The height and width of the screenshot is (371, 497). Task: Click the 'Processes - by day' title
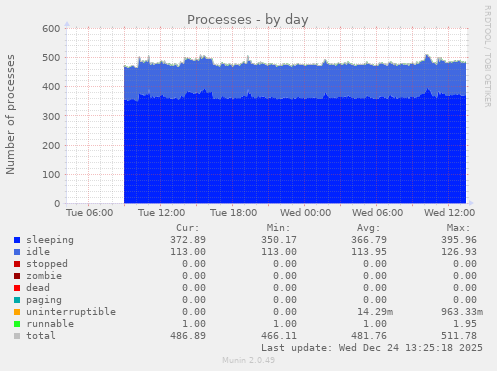pos(247,20)
